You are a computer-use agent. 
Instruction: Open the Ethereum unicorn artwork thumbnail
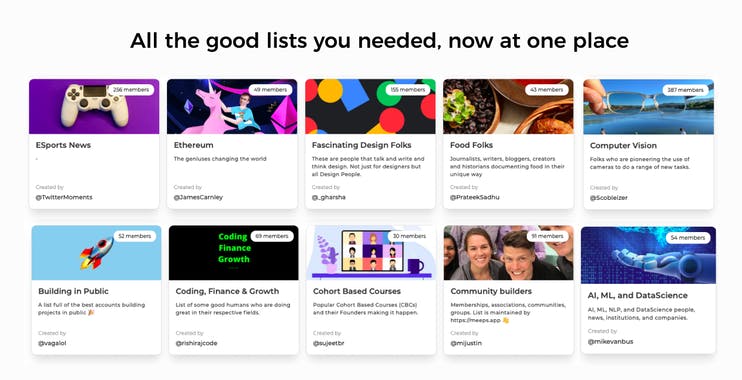(x=232, y=106)
